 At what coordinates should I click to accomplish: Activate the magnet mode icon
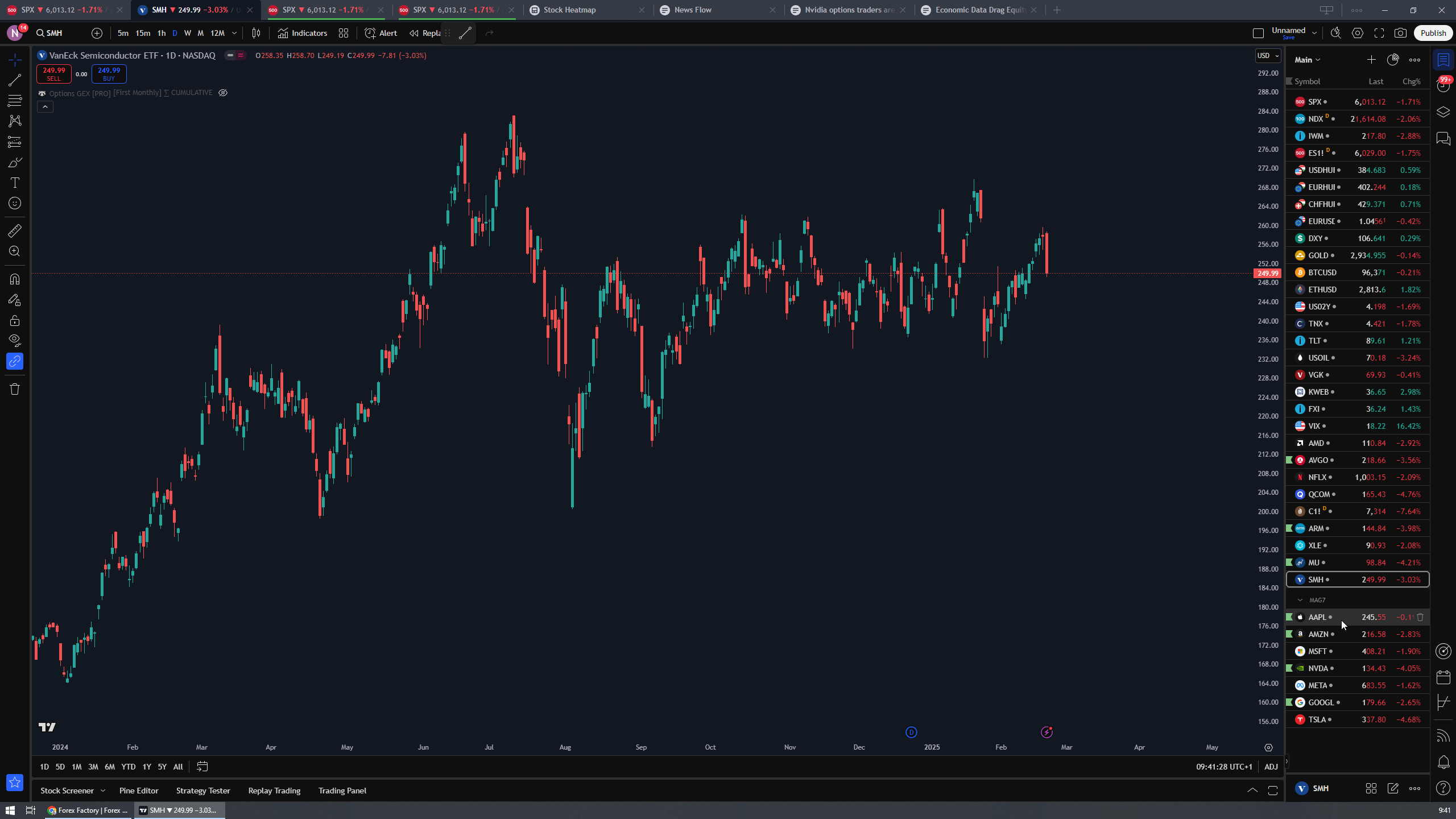(x=15, y=279)
